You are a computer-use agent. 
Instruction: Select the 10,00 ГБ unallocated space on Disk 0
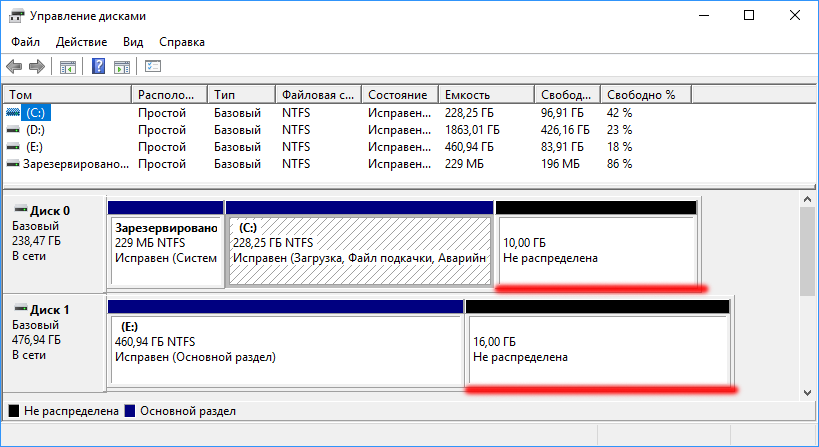pos(595,250)
